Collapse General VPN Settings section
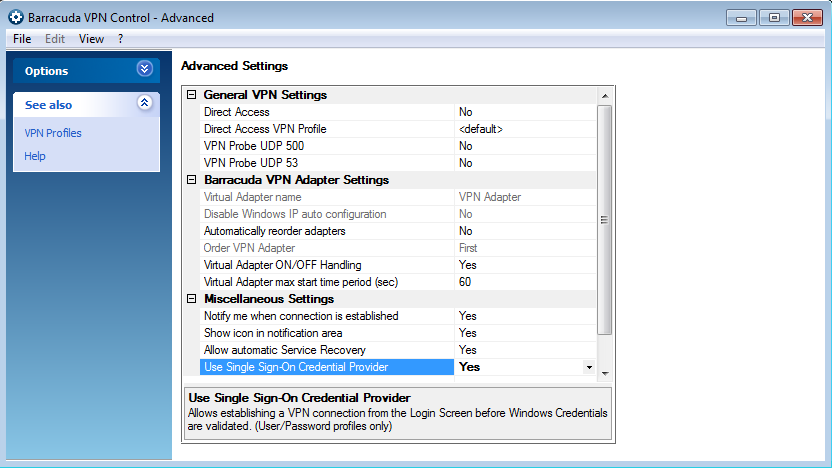Viewport: 833px width, 468px height. (x=192, y=95)
